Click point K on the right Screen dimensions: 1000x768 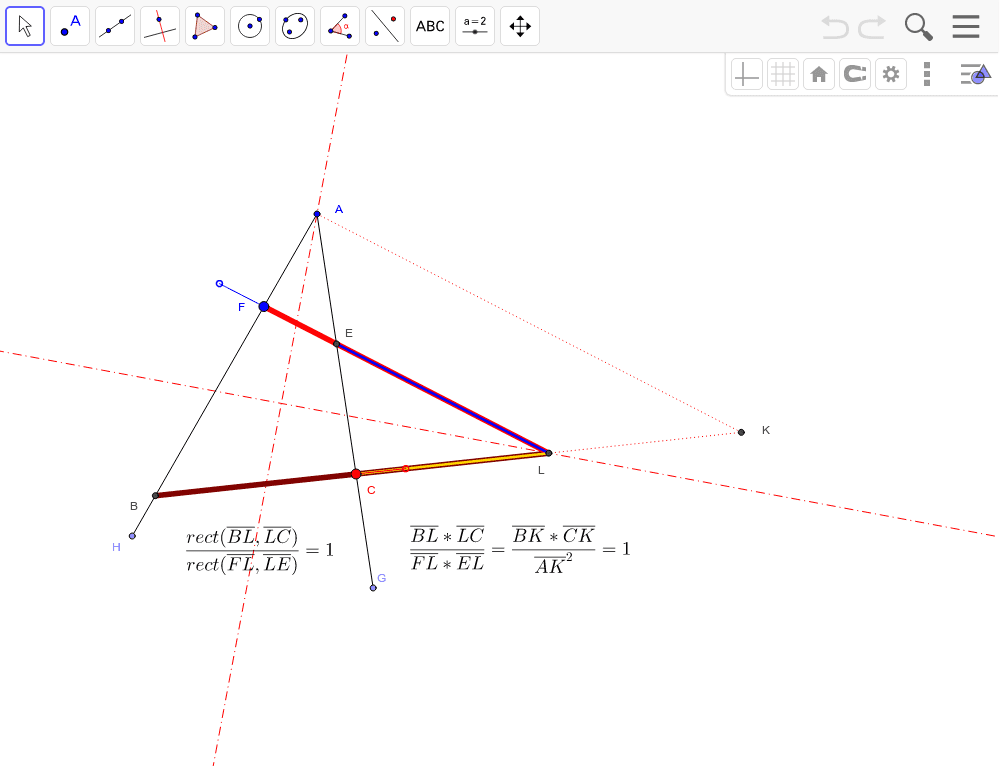coord(741,432)
